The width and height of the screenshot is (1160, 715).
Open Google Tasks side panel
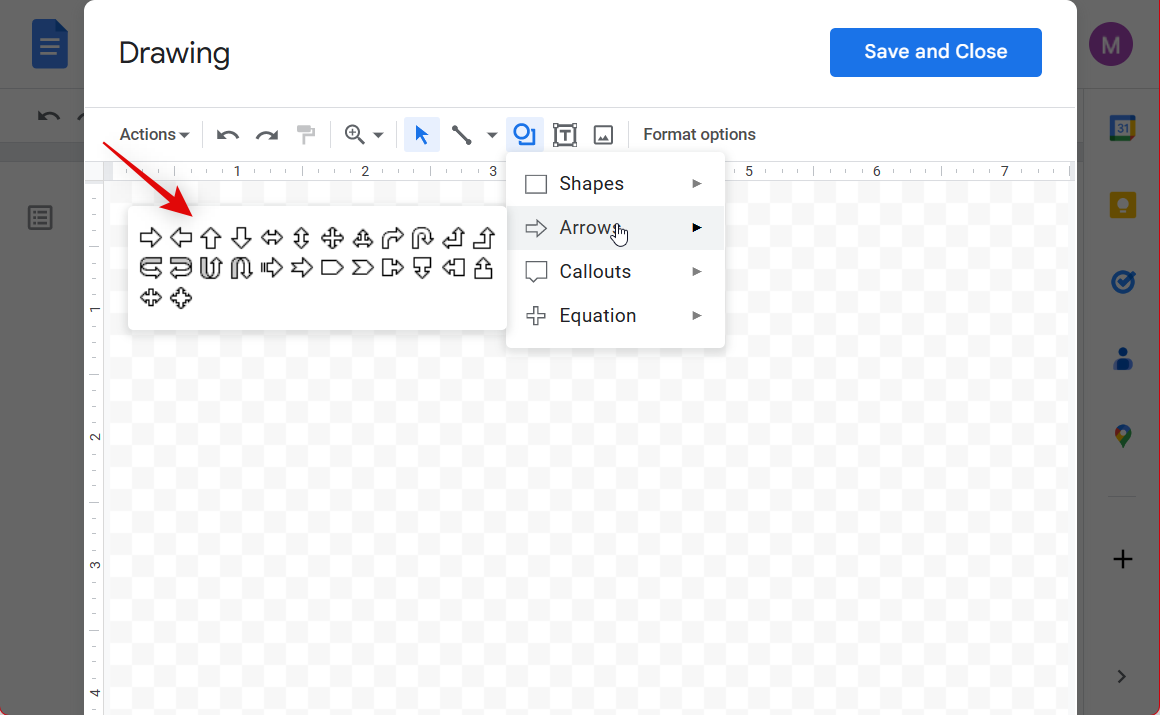pos(1122,282)
